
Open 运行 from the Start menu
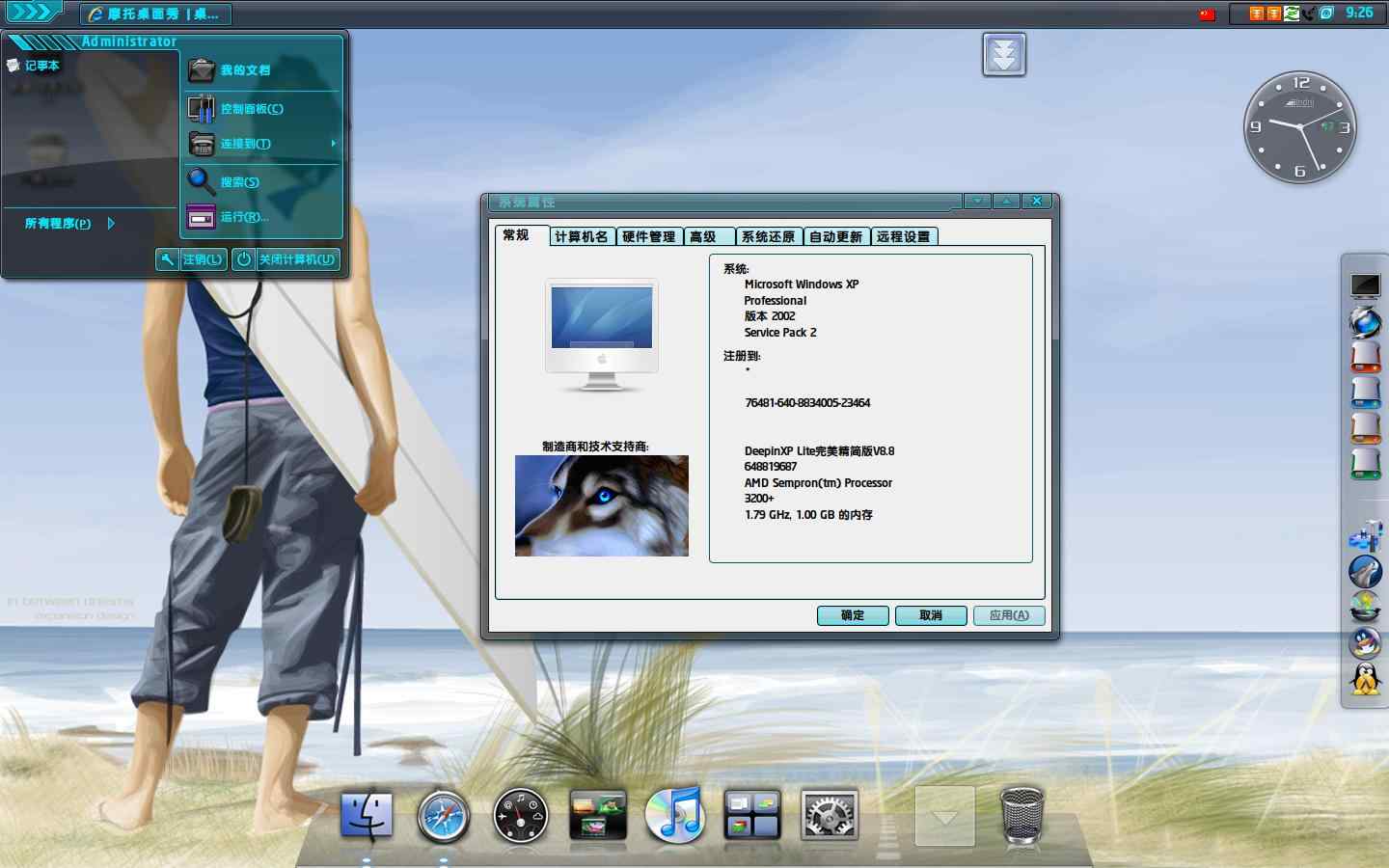coord(262,217)
